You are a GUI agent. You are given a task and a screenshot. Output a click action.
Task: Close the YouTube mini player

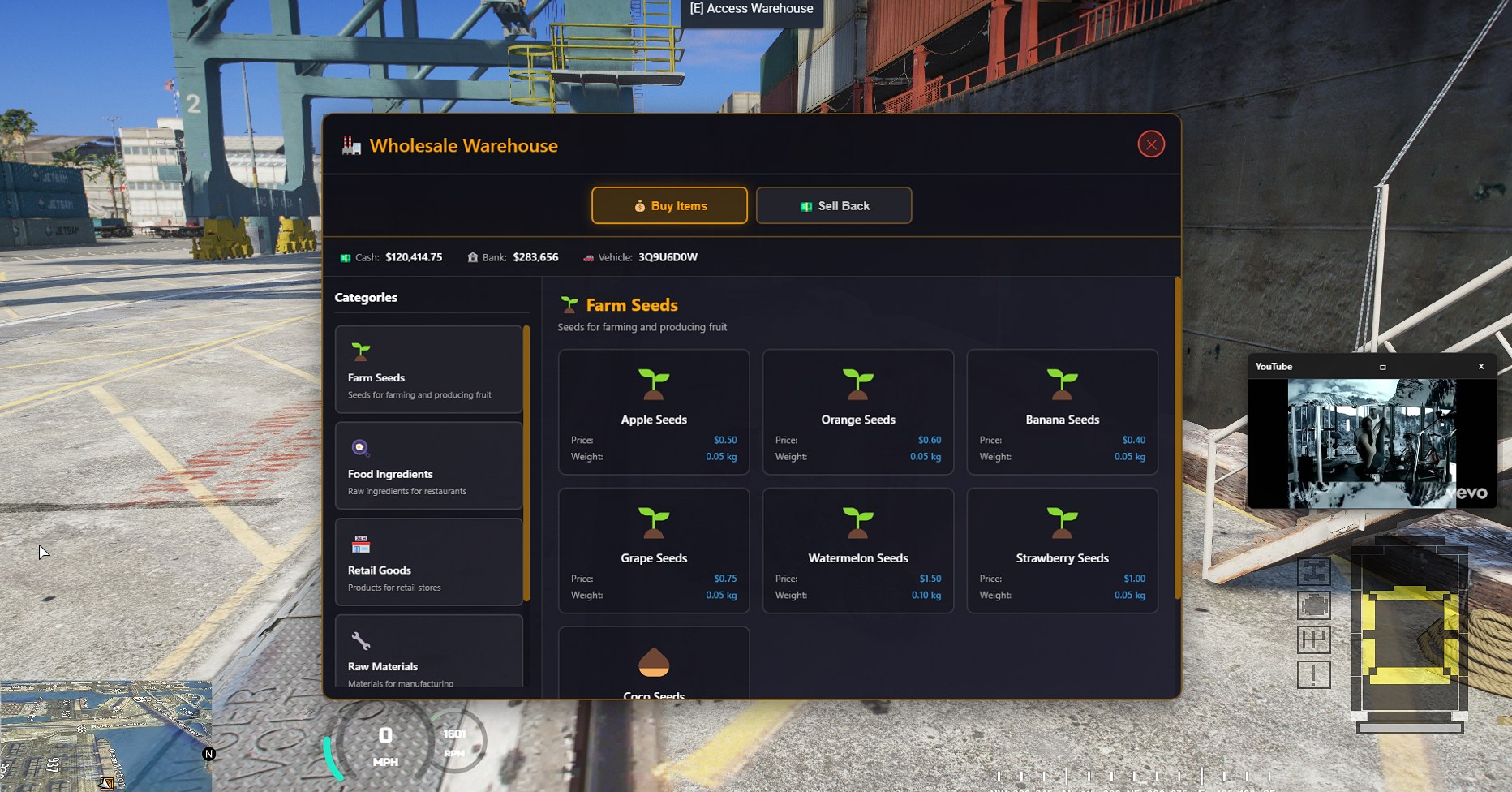click(1481, 366)
